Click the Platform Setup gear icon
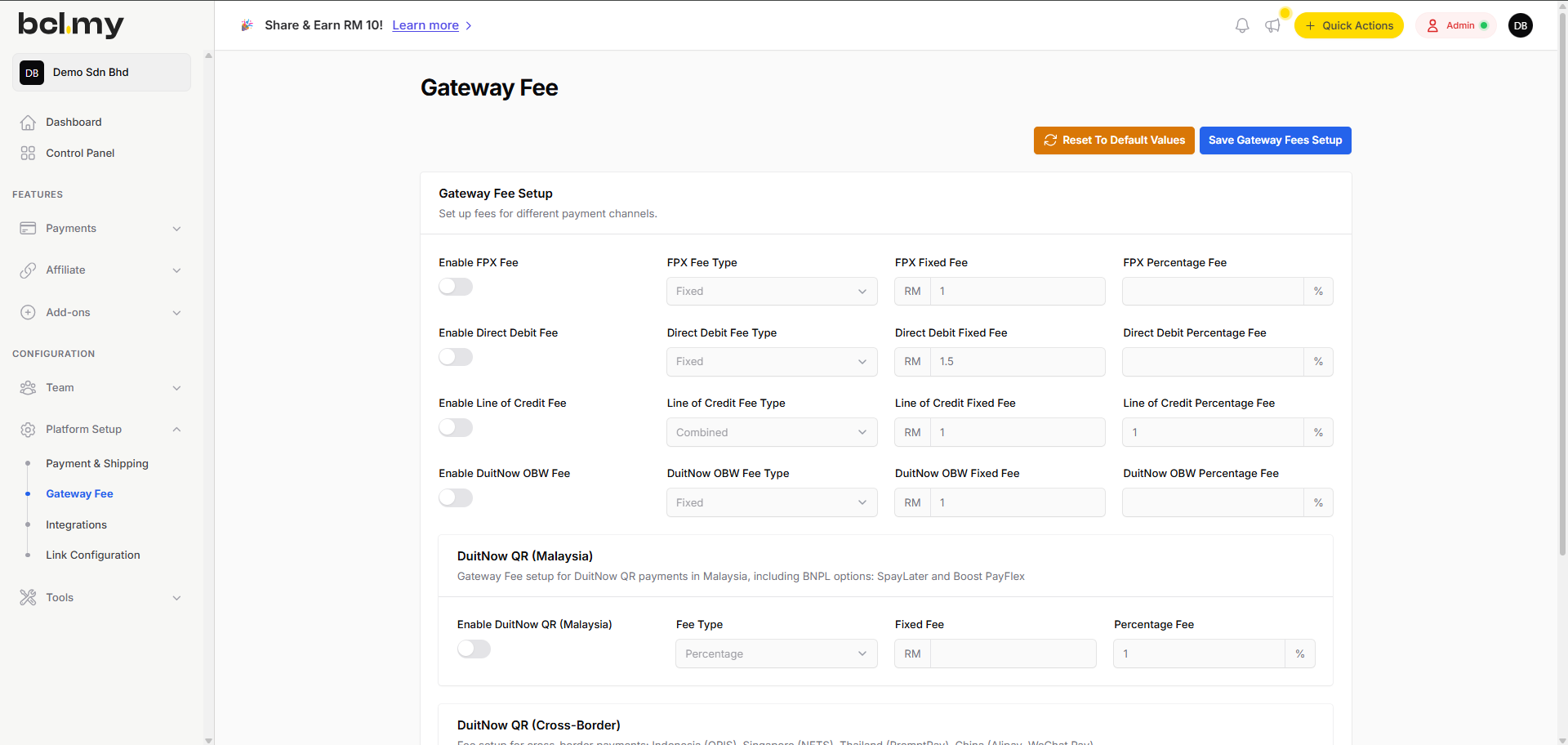 (x=28, y=430)
